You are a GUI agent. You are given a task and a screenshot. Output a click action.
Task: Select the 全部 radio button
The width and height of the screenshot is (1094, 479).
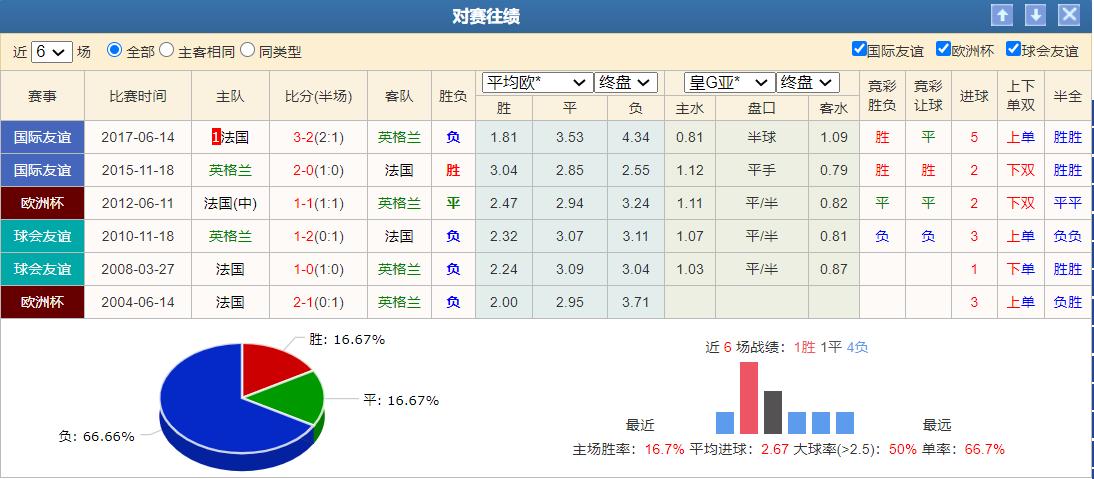(114, 50)
